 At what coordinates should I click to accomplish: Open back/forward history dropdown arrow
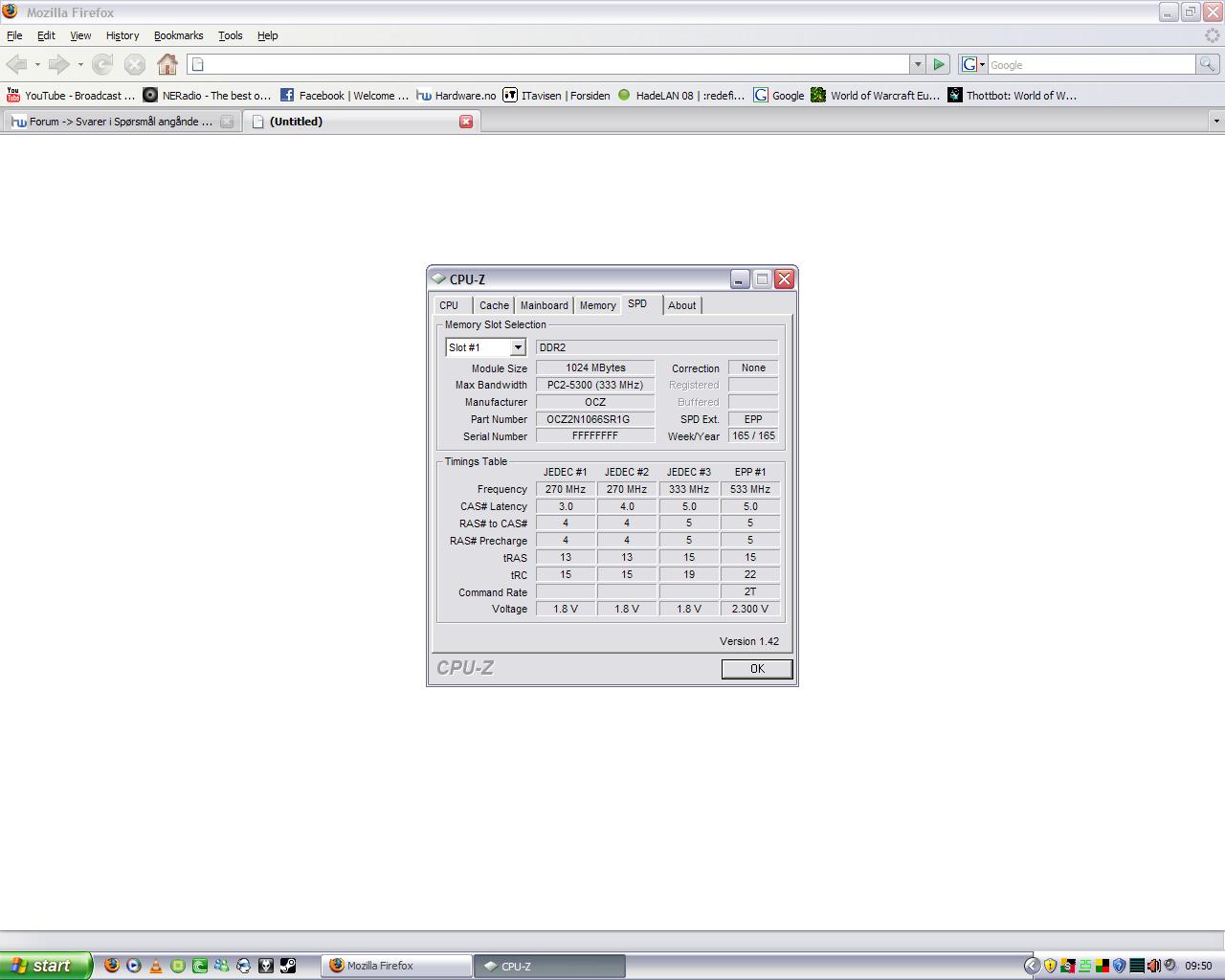80,64
